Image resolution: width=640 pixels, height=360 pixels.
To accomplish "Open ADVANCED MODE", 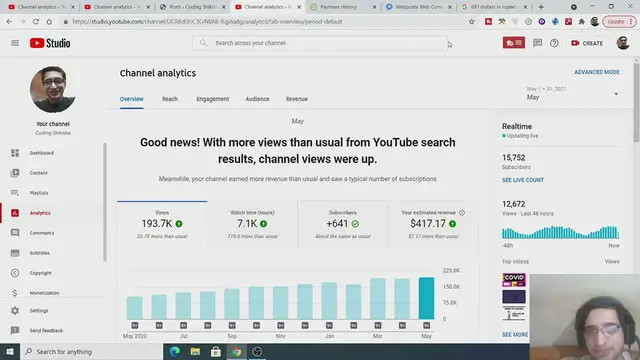I will click(x=597, y=72).
